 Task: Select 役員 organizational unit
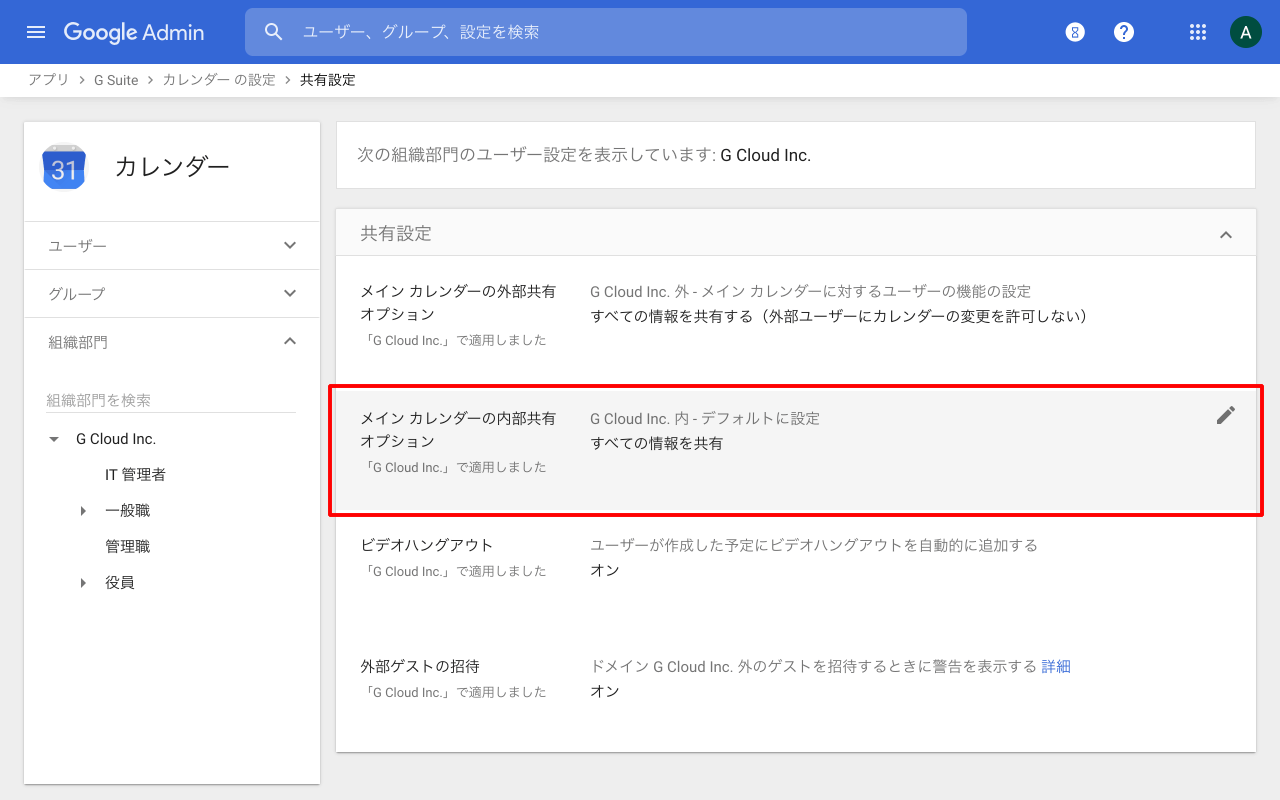(120, 583)
